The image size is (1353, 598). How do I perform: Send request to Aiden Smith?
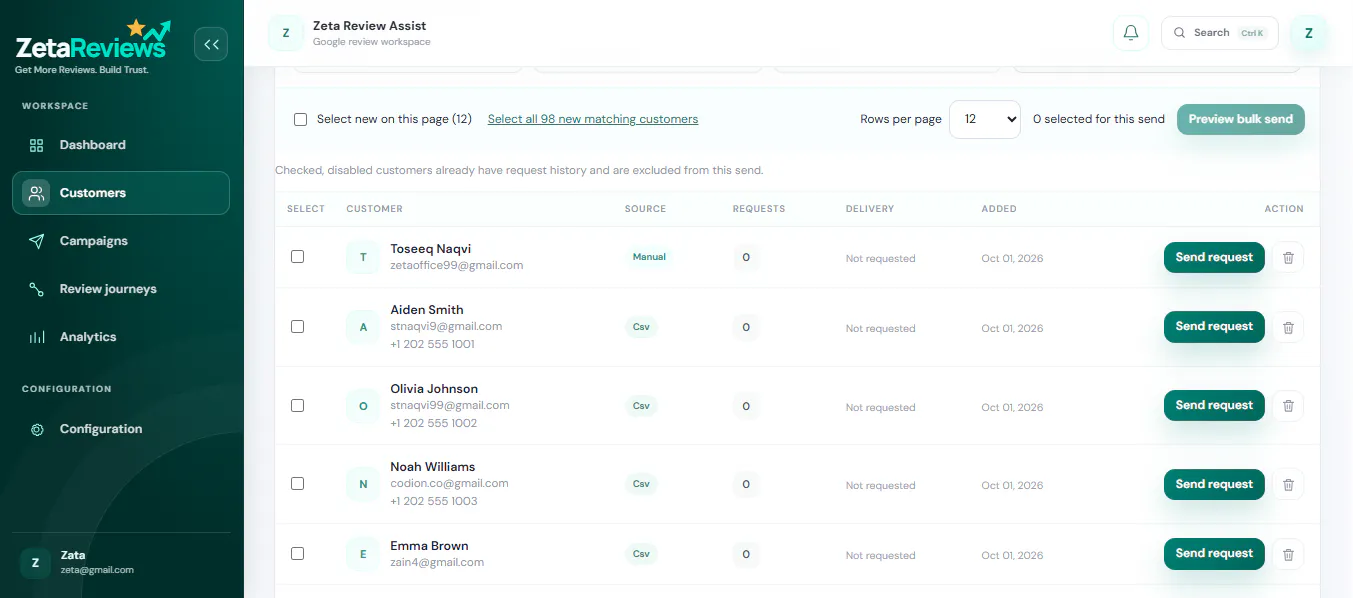pyautogui.click(x=1214, y=327)
